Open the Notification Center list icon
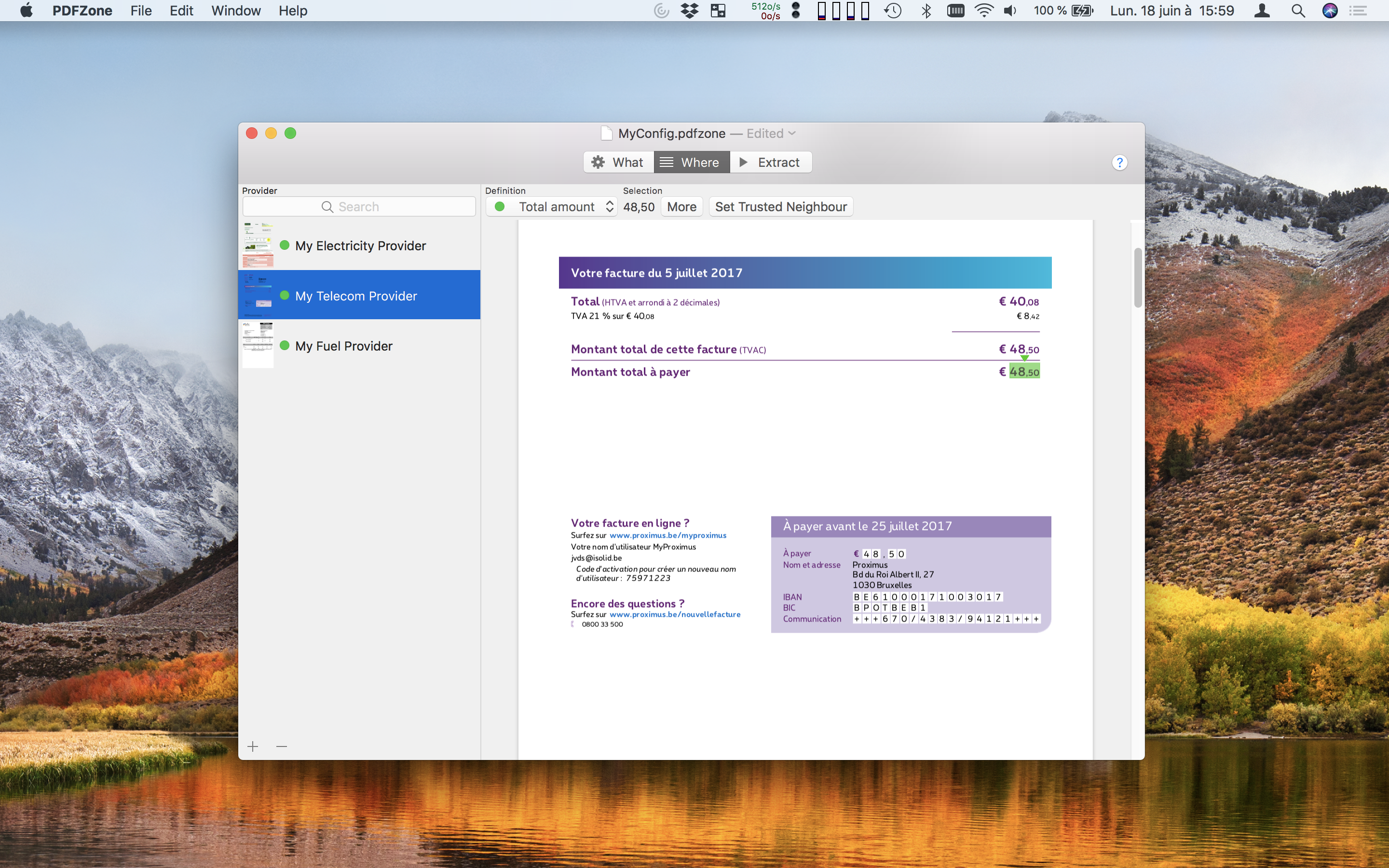The image size is (1389, 868). [1358, 10]
